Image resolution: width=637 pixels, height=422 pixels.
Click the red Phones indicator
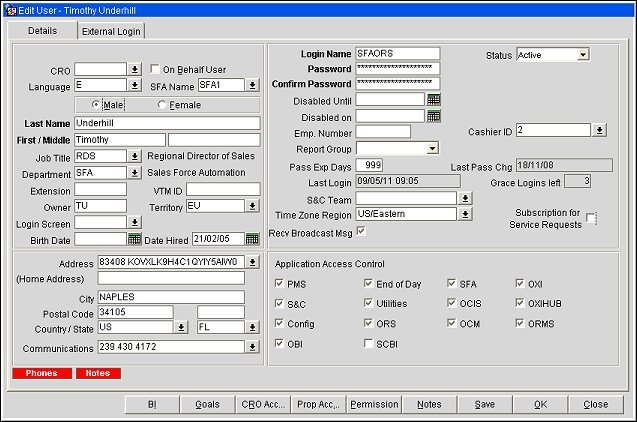41,374
